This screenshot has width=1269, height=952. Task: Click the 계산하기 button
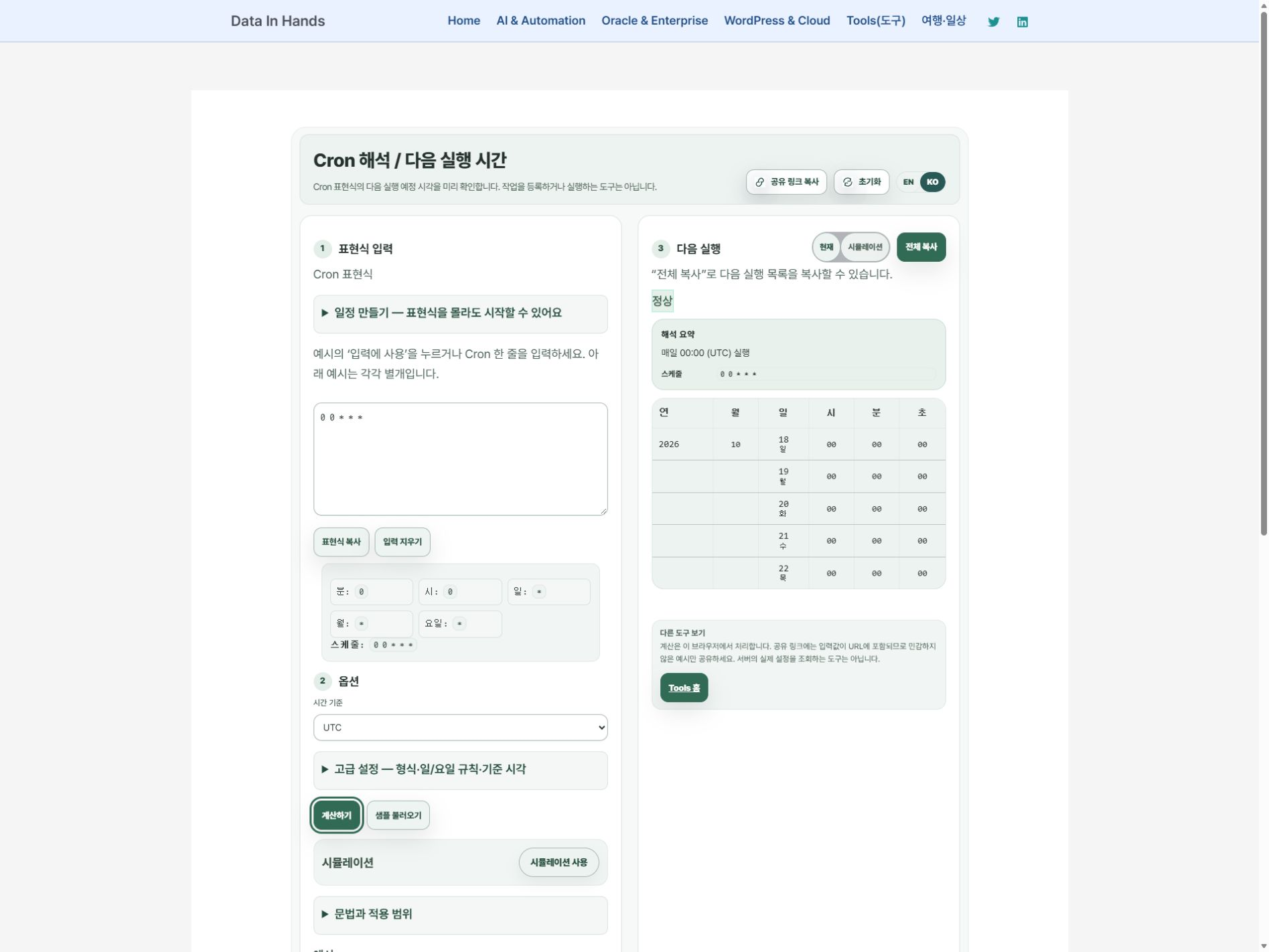pyautogui.click(x=336, y=815)
